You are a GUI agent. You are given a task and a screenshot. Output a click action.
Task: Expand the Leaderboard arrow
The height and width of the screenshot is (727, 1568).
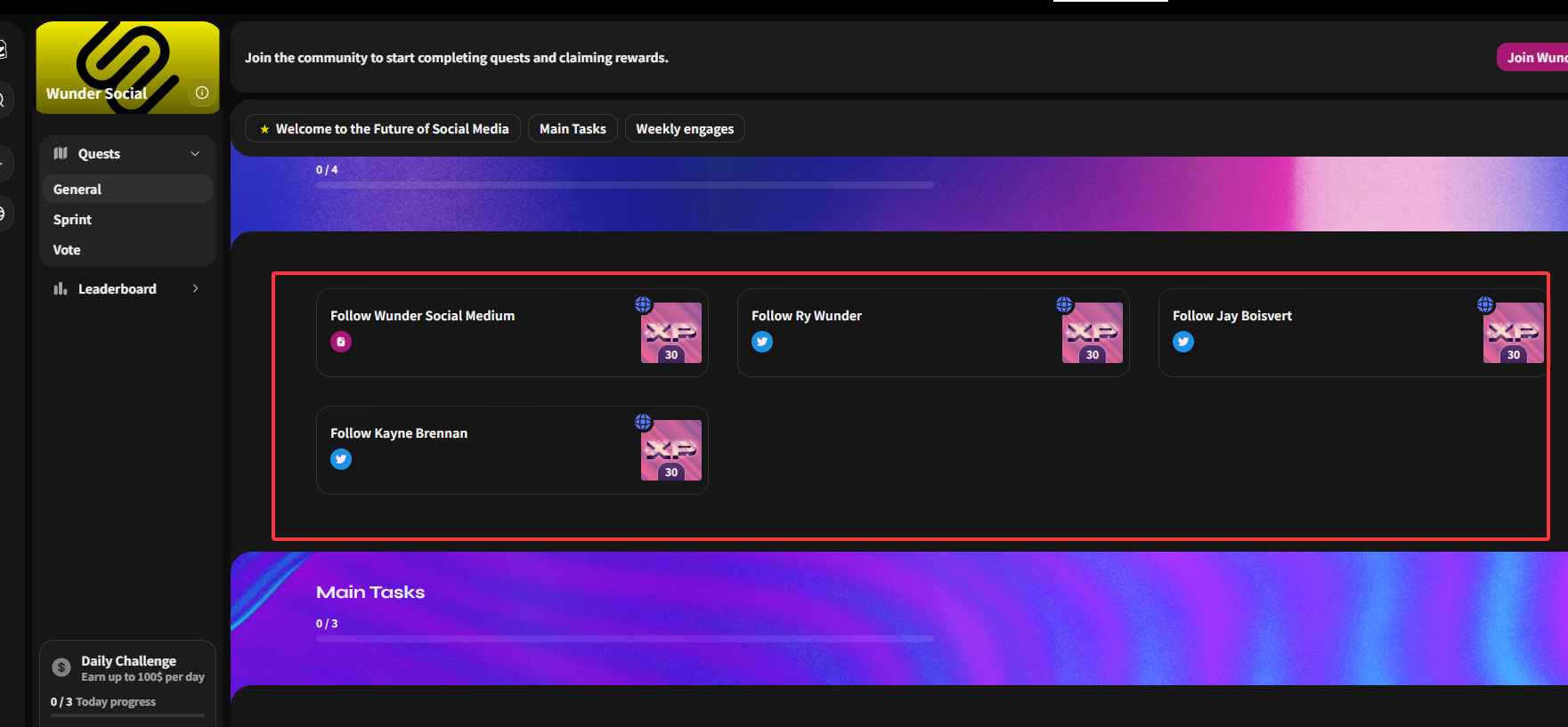(x=195, y=288)
